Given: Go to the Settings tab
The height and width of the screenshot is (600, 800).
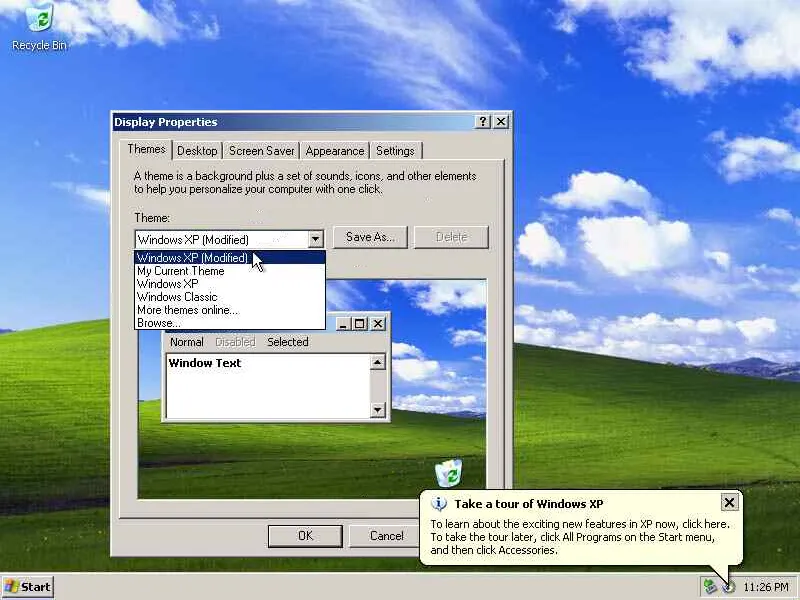Looking at the screenshot, I should click(x=395, y=151).
